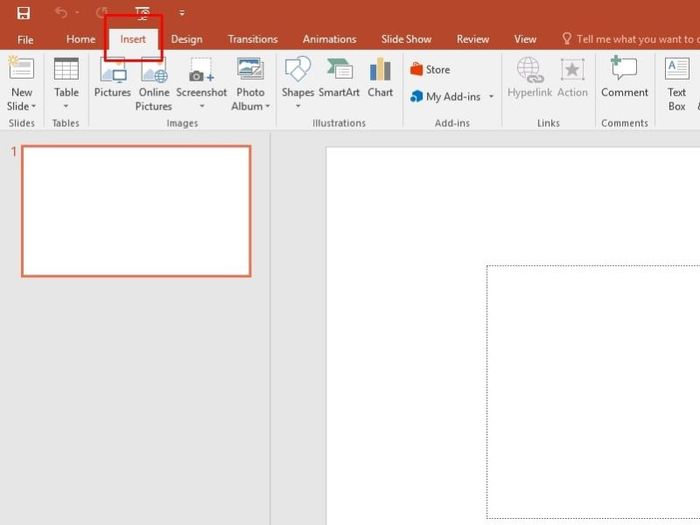Open the Undo history dropdown arrow
Screen dimensions: 700x525
coord(77,12)
